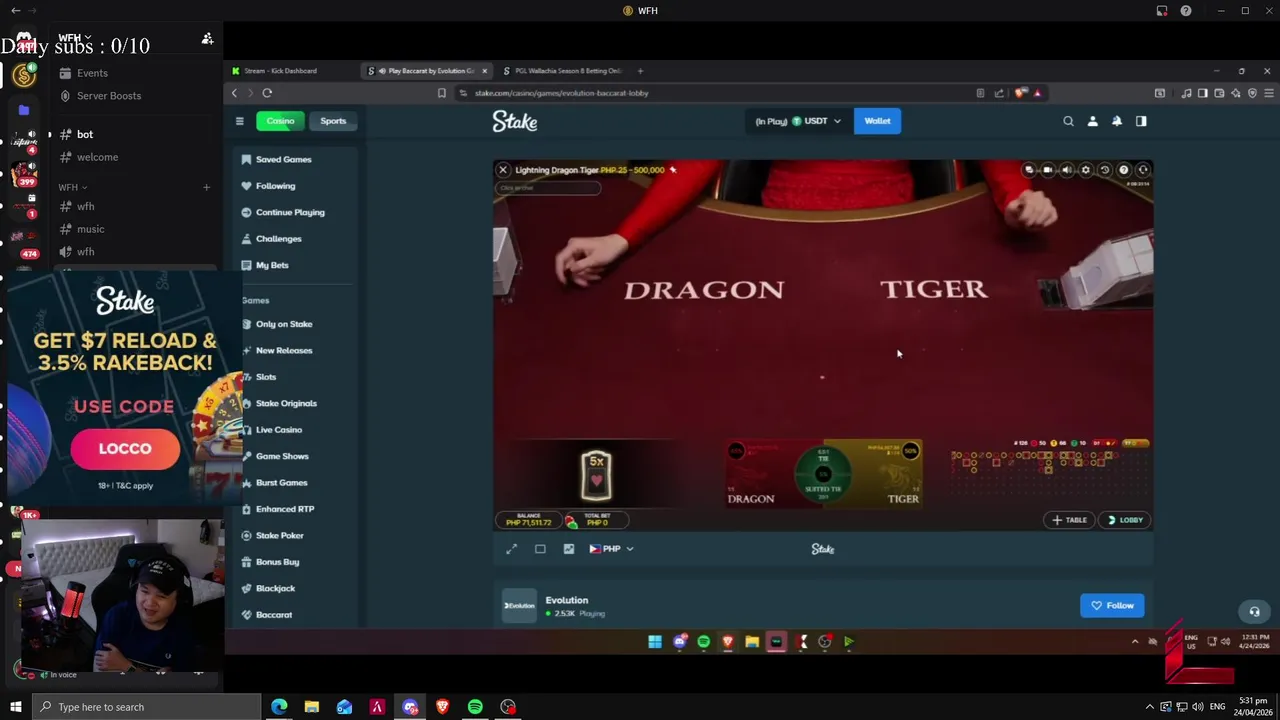Collapse the WFH channel category

(x=72, y=187)
